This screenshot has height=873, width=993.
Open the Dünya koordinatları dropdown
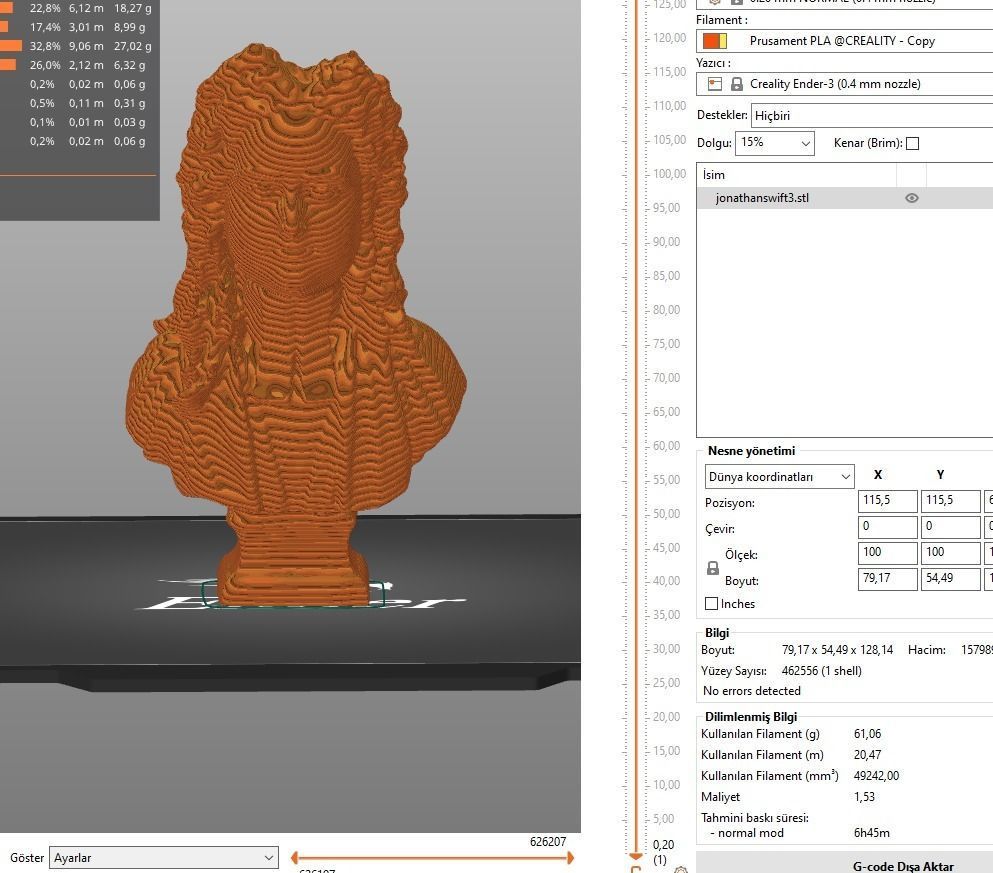[x=780, y=477]
